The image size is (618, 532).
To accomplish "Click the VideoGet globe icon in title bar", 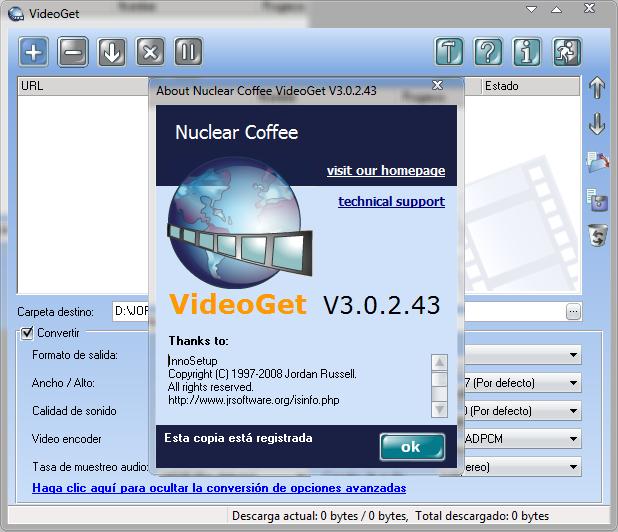I will (16, 14).
